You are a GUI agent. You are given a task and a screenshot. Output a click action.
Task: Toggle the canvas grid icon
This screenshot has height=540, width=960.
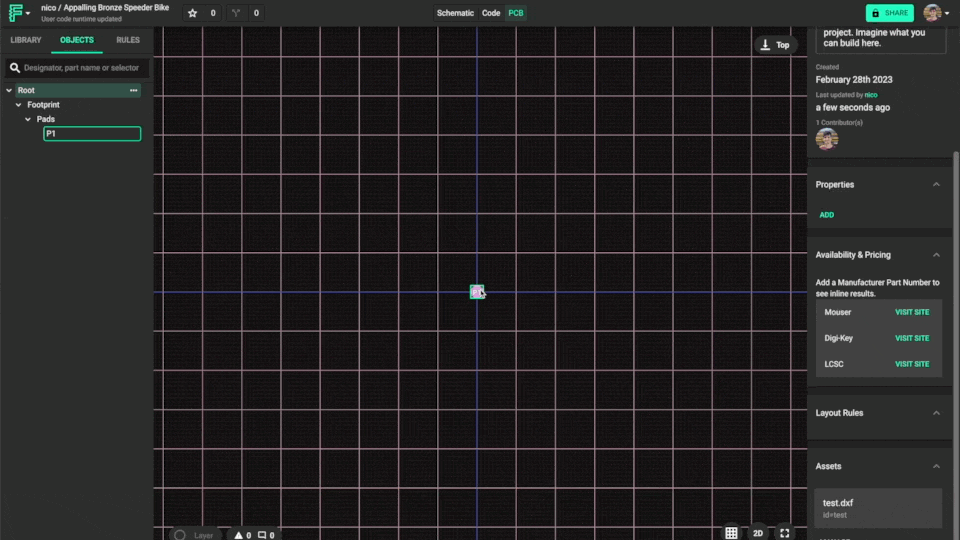click(x=731, y=533)
